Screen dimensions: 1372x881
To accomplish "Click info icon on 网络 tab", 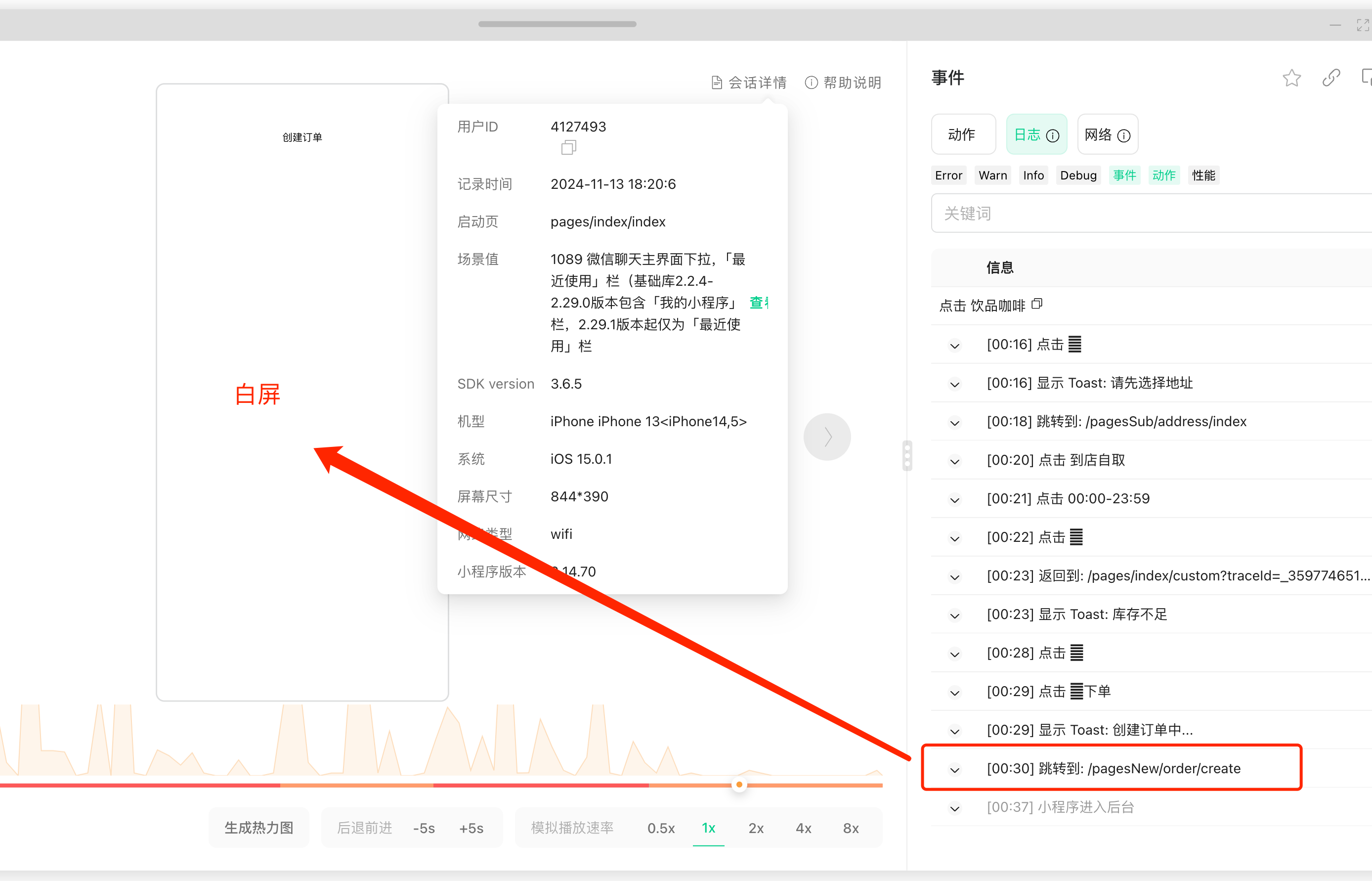I will point(1123,135).
